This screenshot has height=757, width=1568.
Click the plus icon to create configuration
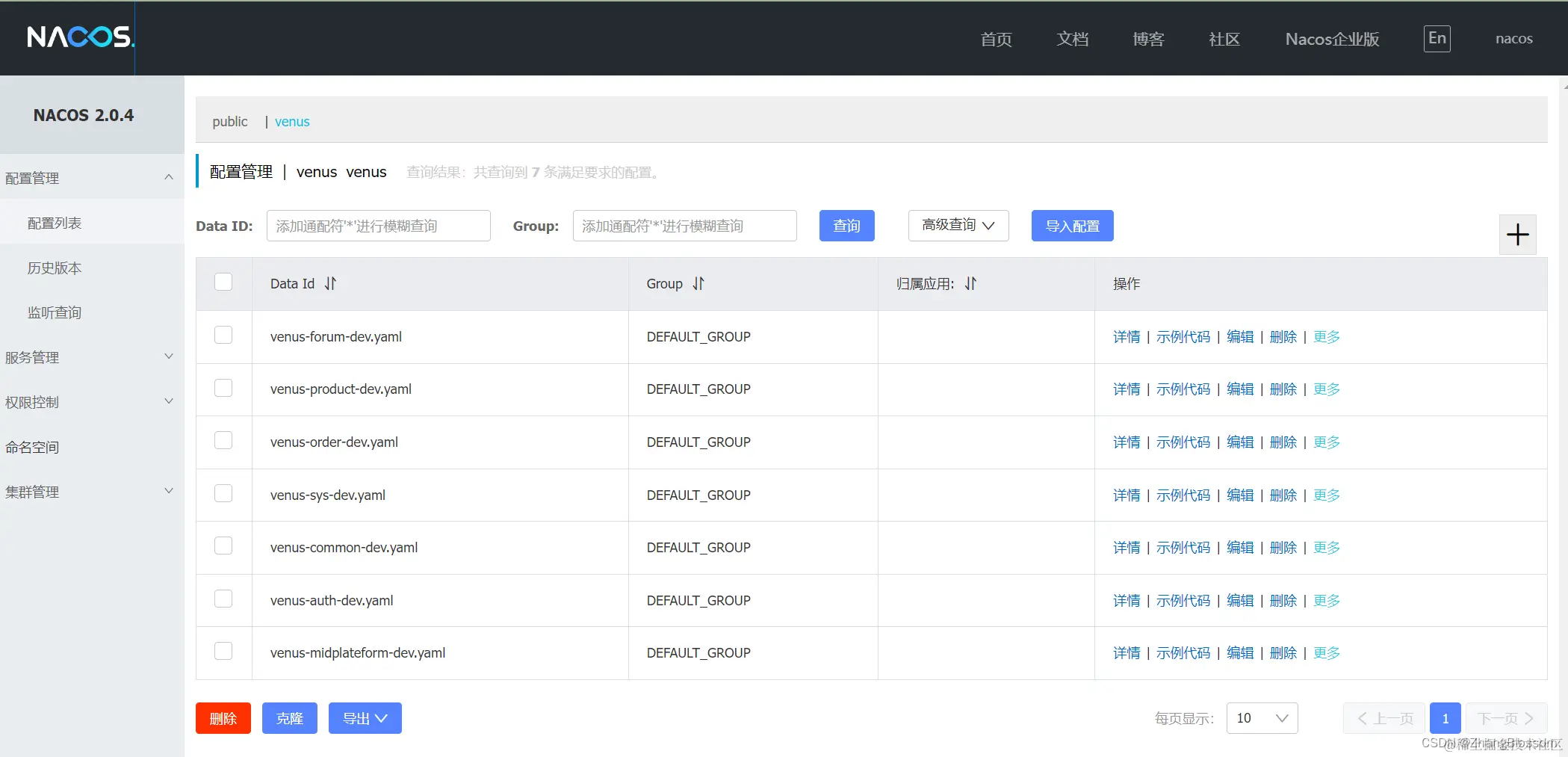(1517, 235)
